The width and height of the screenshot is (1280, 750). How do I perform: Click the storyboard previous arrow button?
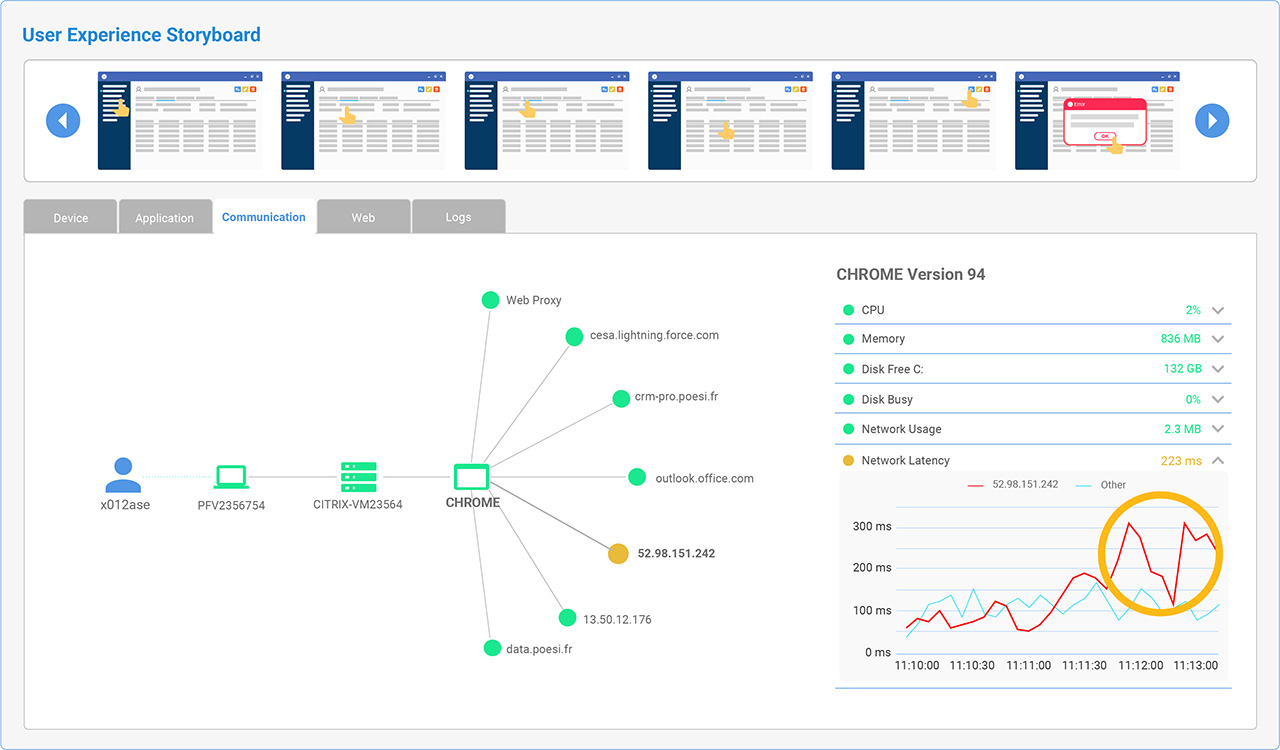tap(63, 121)
